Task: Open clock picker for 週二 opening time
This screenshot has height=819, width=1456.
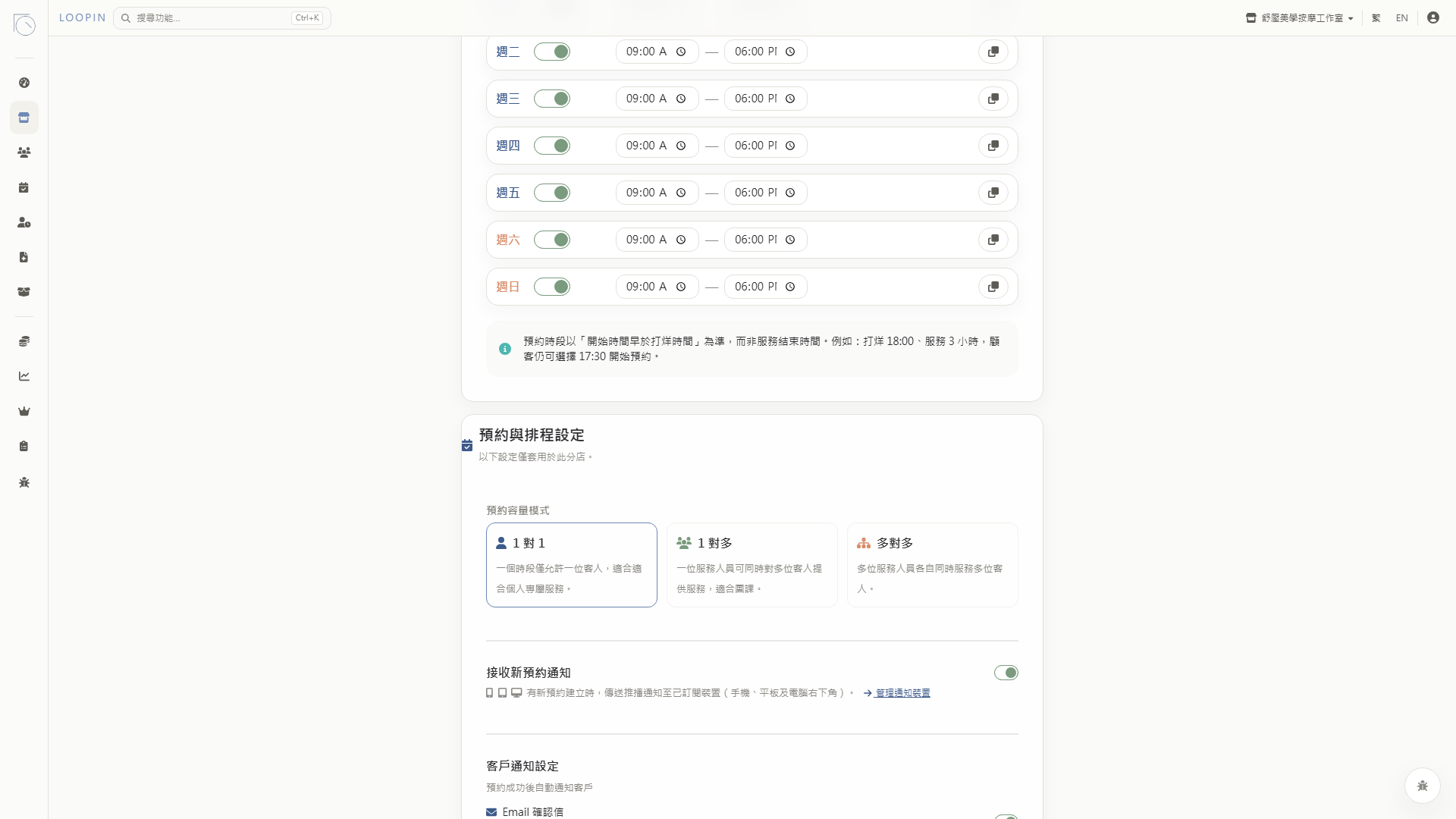Action: [681, 52]
